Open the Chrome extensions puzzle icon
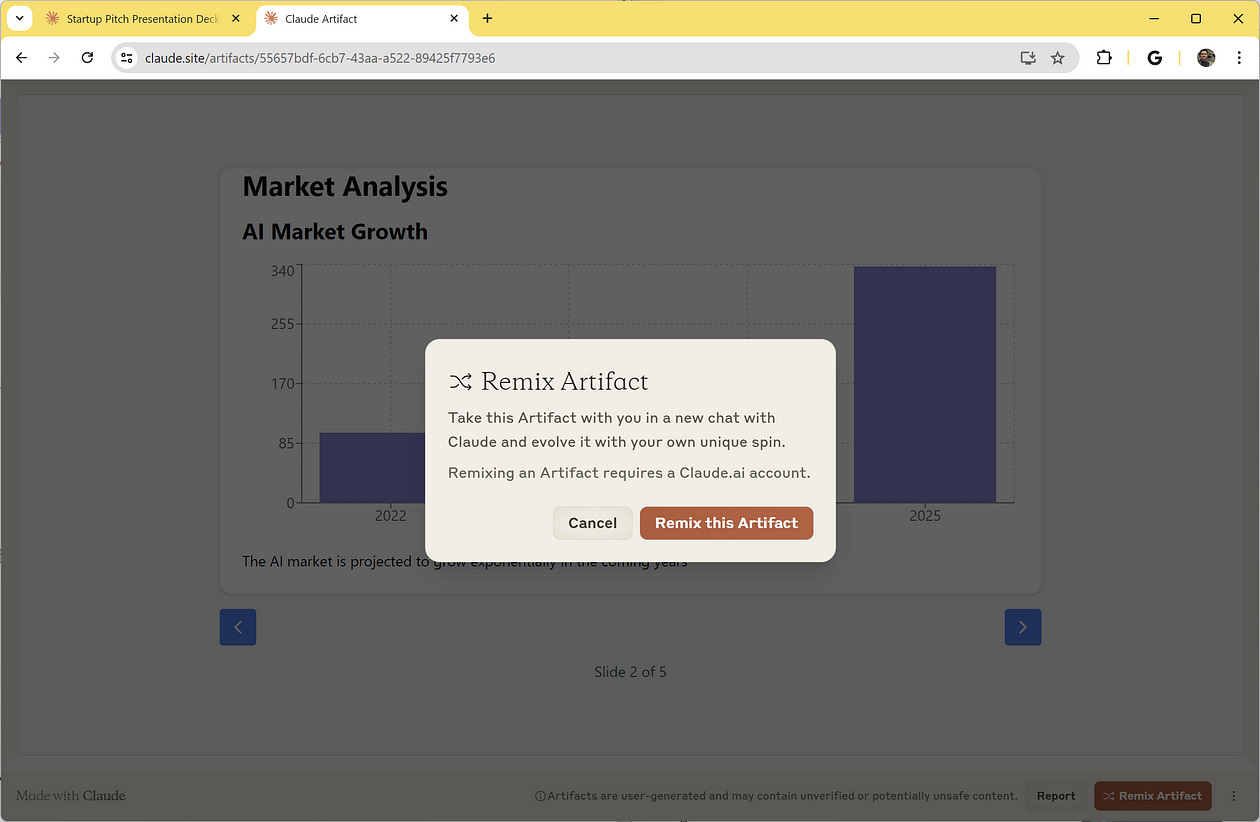The image size is (1260, 822). tap(1104, 58)
